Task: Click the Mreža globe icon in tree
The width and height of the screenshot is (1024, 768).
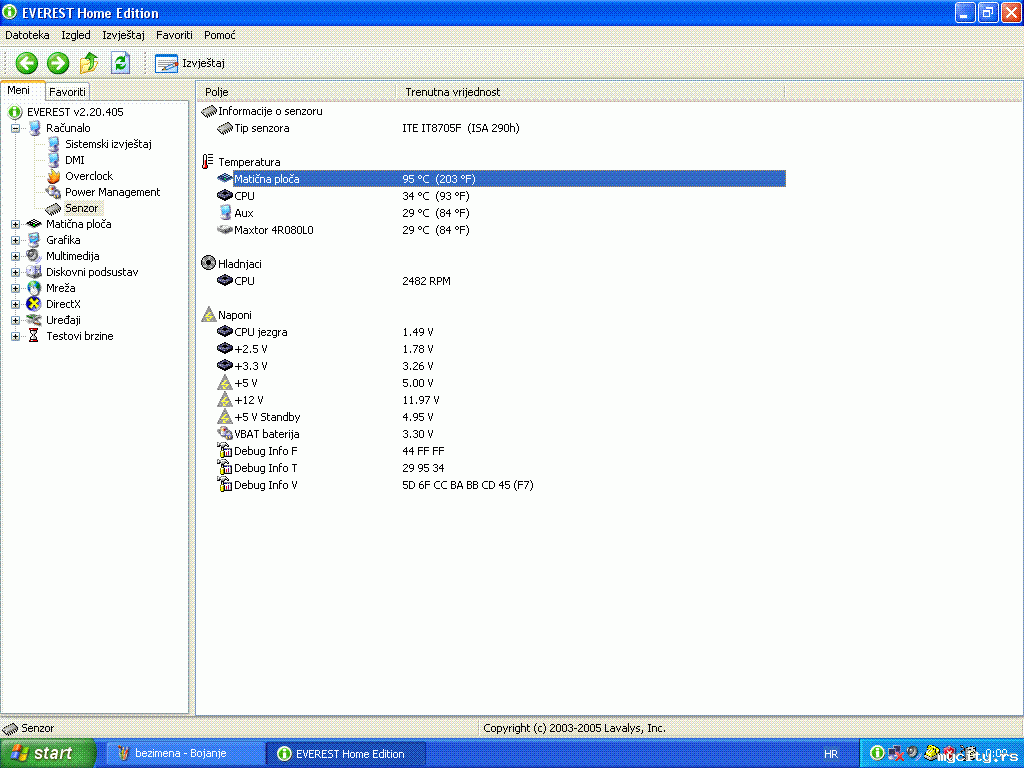Action: point(34,288)
